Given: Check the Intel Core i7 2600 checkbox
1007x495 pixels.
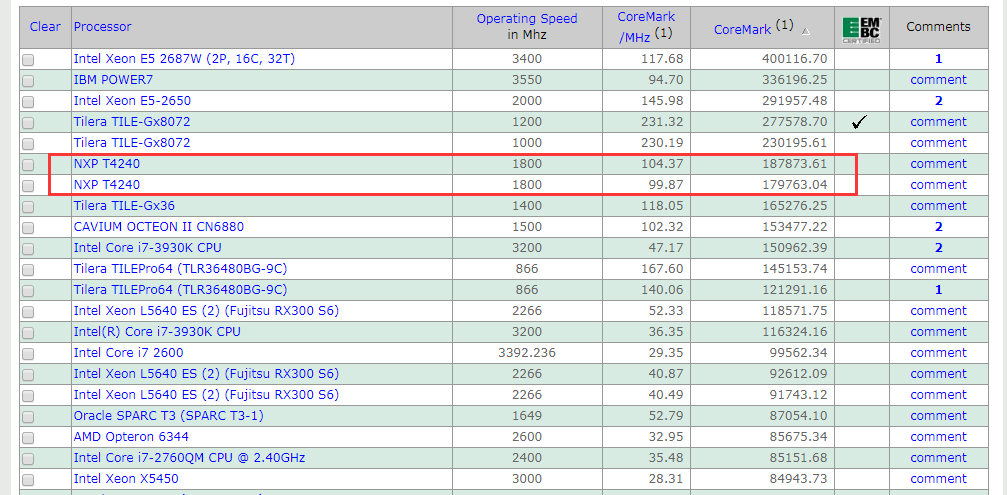Looking at the screenshot, I should click(28, 354).
